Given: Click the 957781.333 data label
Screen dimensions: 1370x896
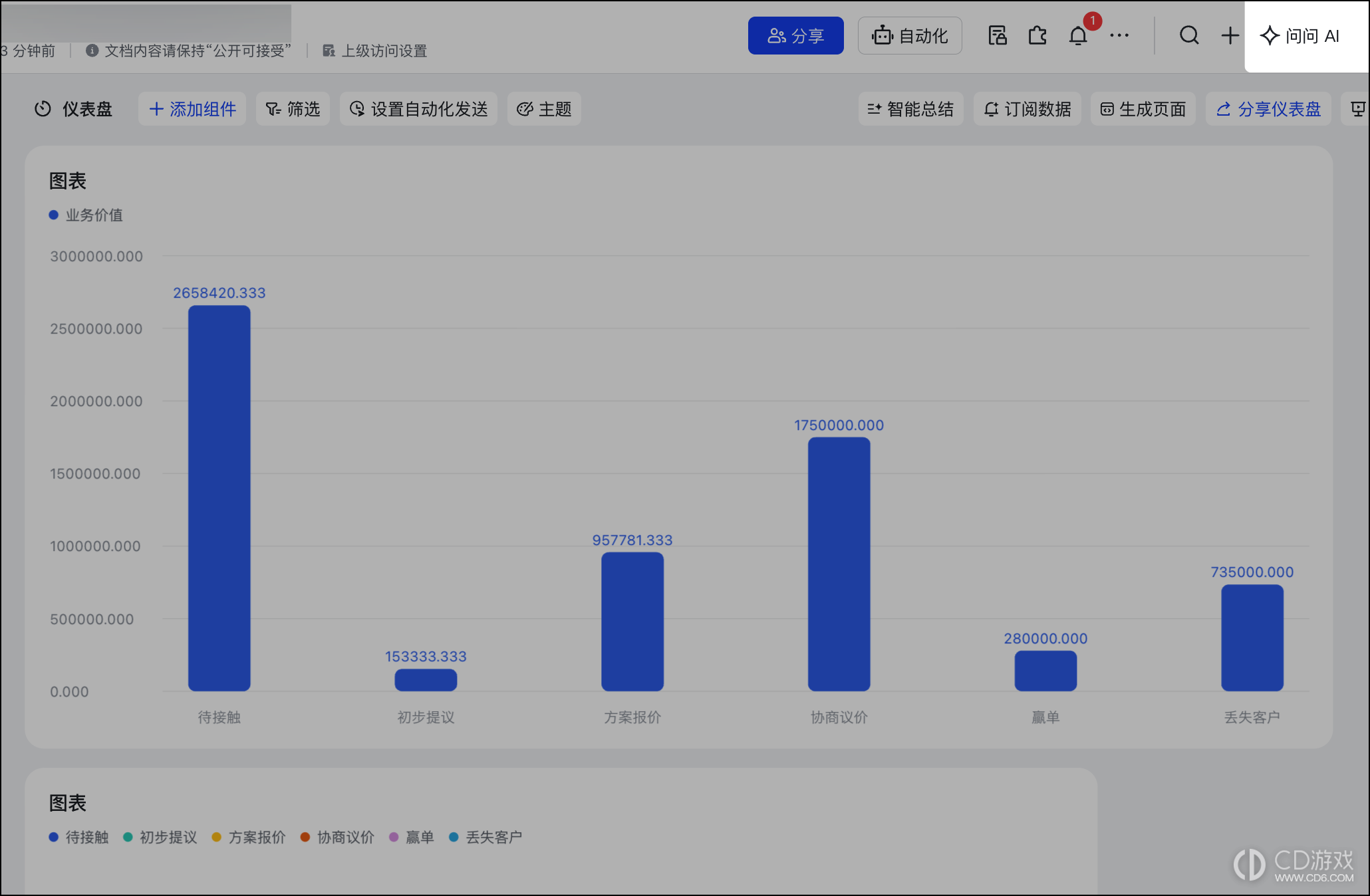Looking at the screenshot, I should tap(632, 540).
